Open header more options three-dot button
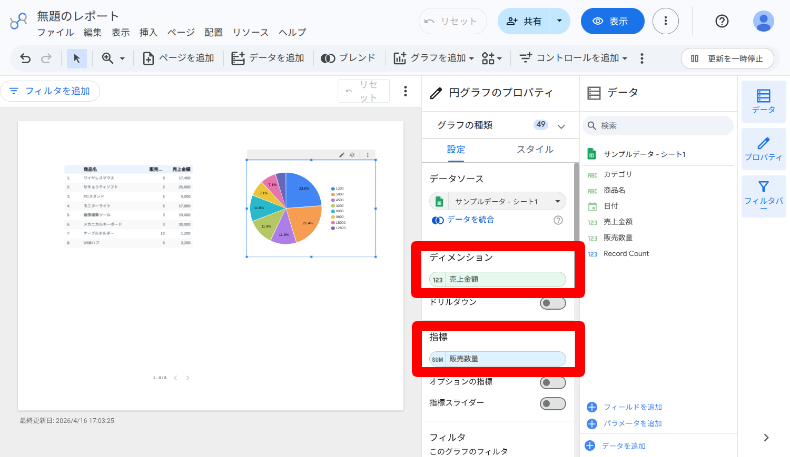790x457 pixels. (x=665, y=21)
